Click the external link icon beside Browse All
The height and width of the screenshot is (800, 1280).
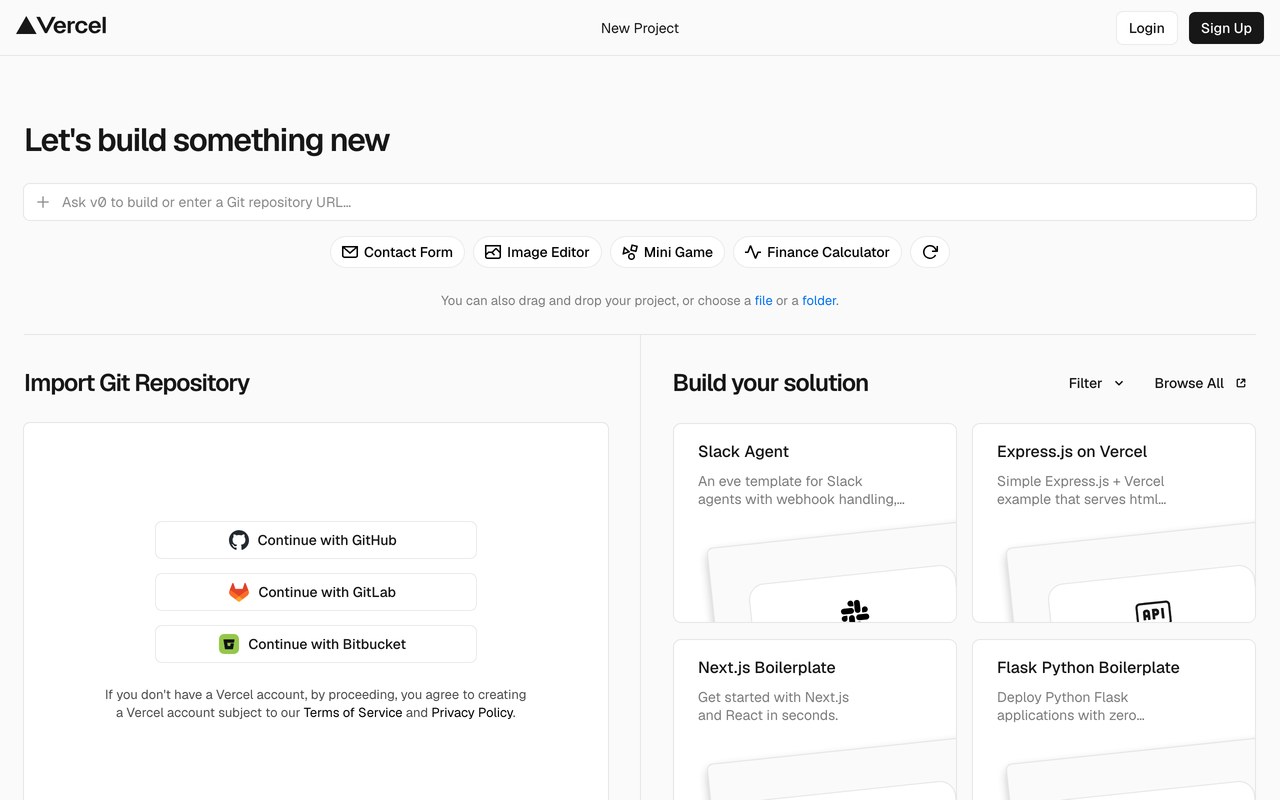coord(1241,383)
